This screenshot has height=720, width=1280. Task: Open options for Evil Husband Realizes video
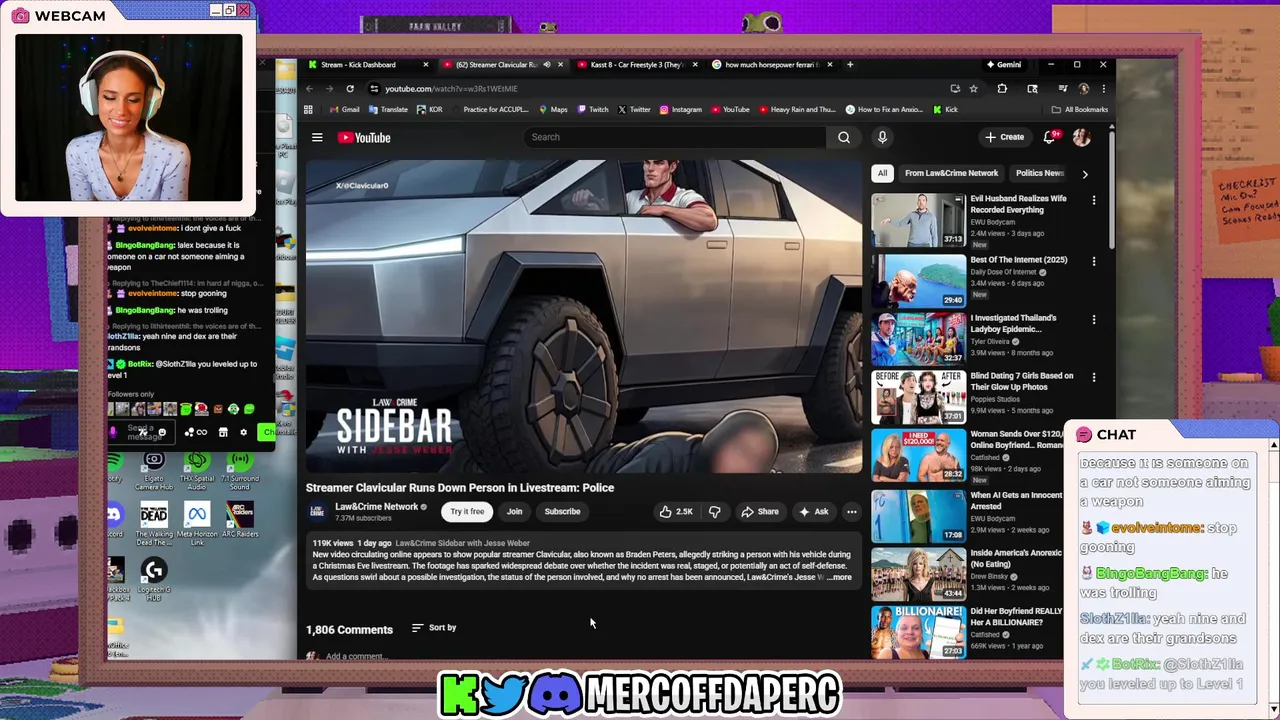[1093, 200]
